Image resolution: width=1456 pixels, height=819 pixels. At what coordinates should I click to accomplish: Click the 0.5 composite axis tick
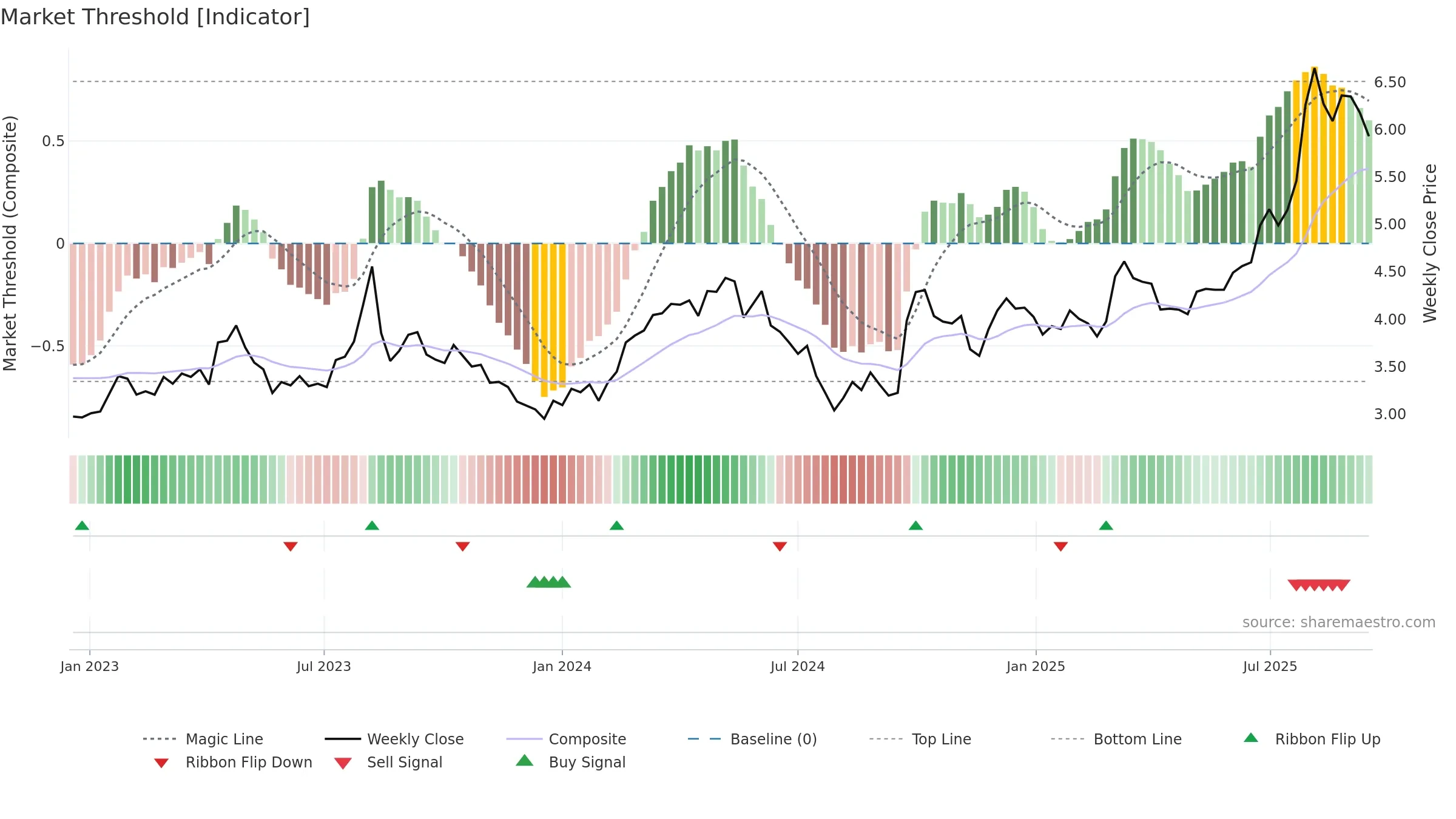coord(53,141)
